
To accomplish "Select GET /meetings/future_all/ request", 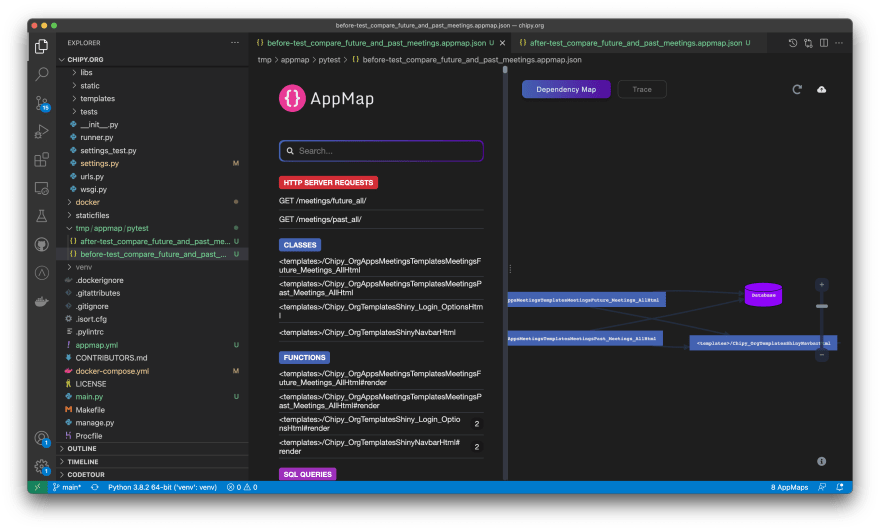I will coord(381,200).
